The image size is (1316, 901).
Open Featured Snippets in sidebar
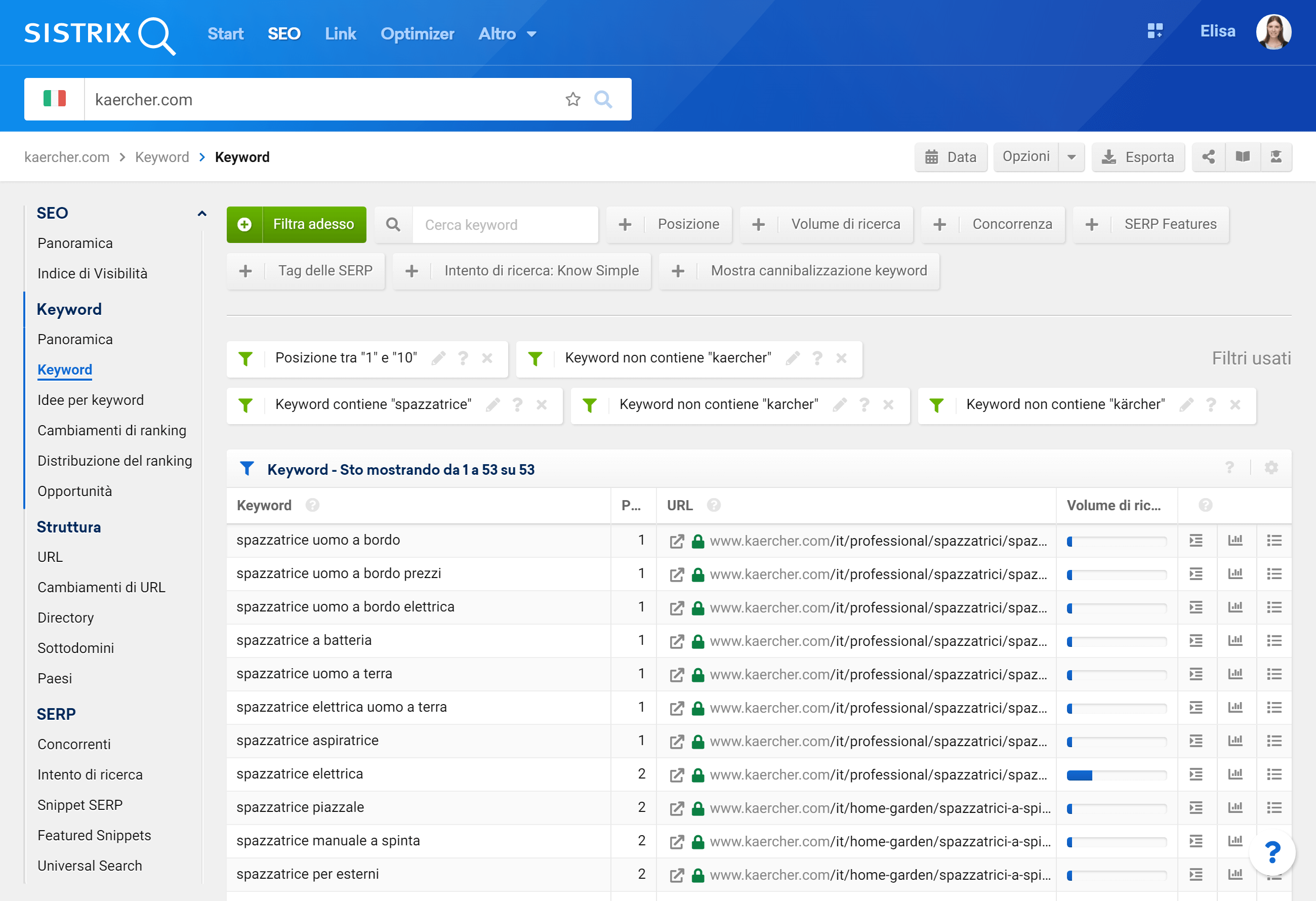pos(94,836)
